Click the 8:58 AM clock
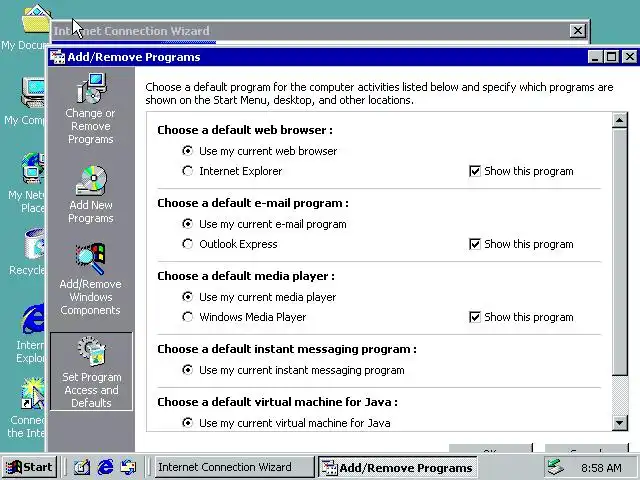The height and width of the screenshot is (480, 640). pos(601,467)
